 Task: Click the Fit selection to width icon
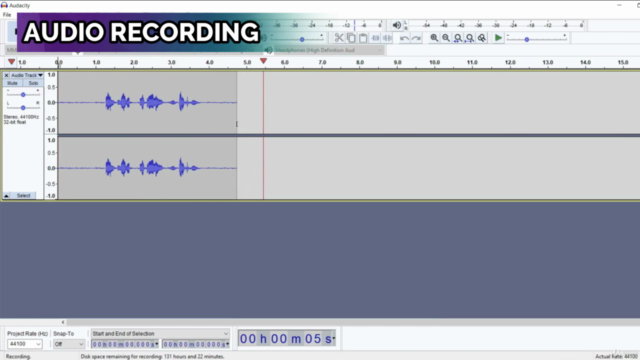coord(458,38)
